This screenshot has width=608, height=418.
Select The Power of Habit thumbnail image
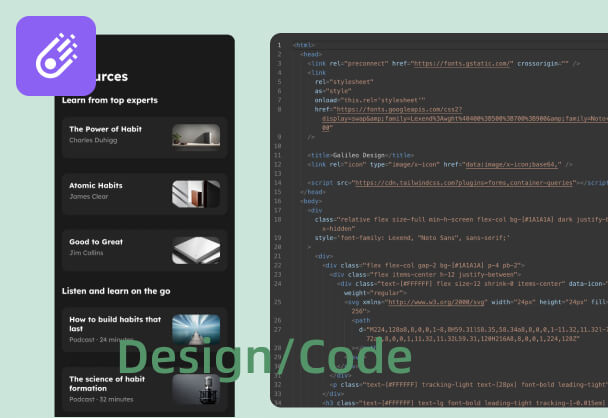(x=196, y=137)
